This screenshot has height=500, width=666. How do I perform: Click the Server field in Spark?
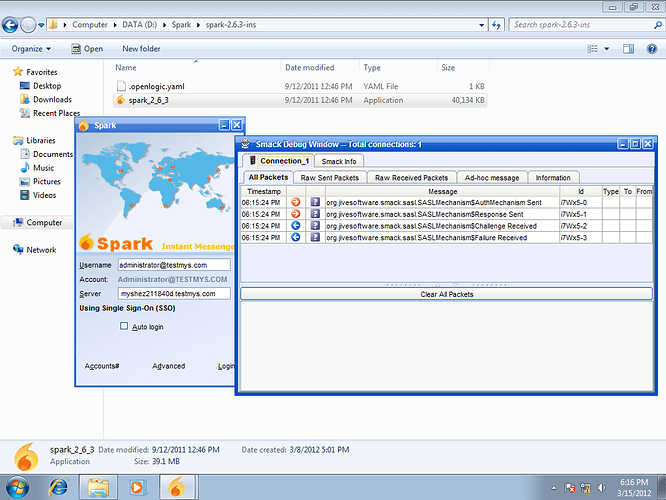174,294
